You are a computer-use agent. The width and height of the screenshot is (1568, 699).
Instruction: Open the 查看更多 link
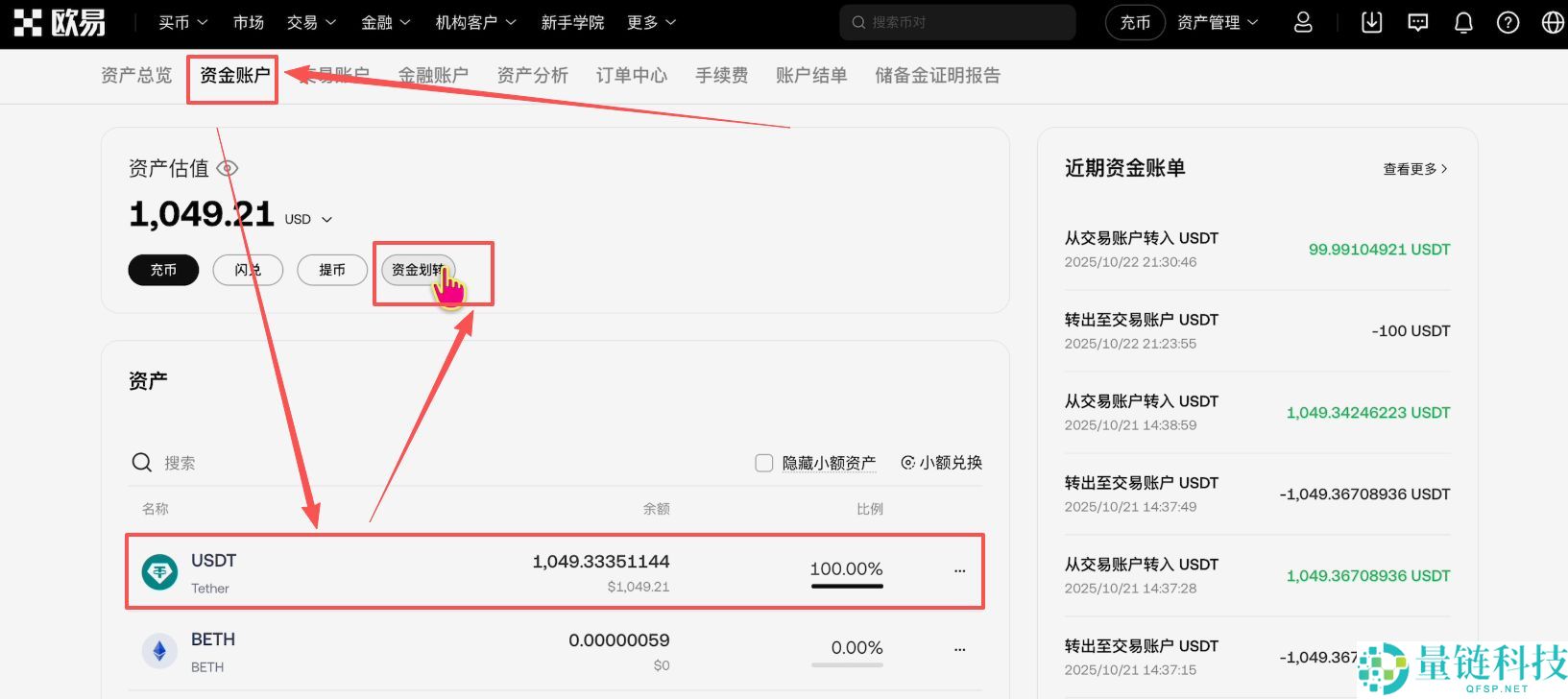coord(1415,169)
